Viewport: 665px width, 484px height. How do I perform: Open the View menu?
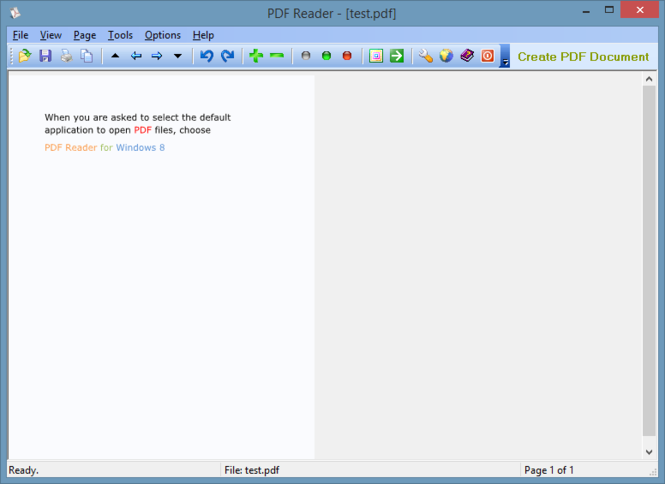51,35
